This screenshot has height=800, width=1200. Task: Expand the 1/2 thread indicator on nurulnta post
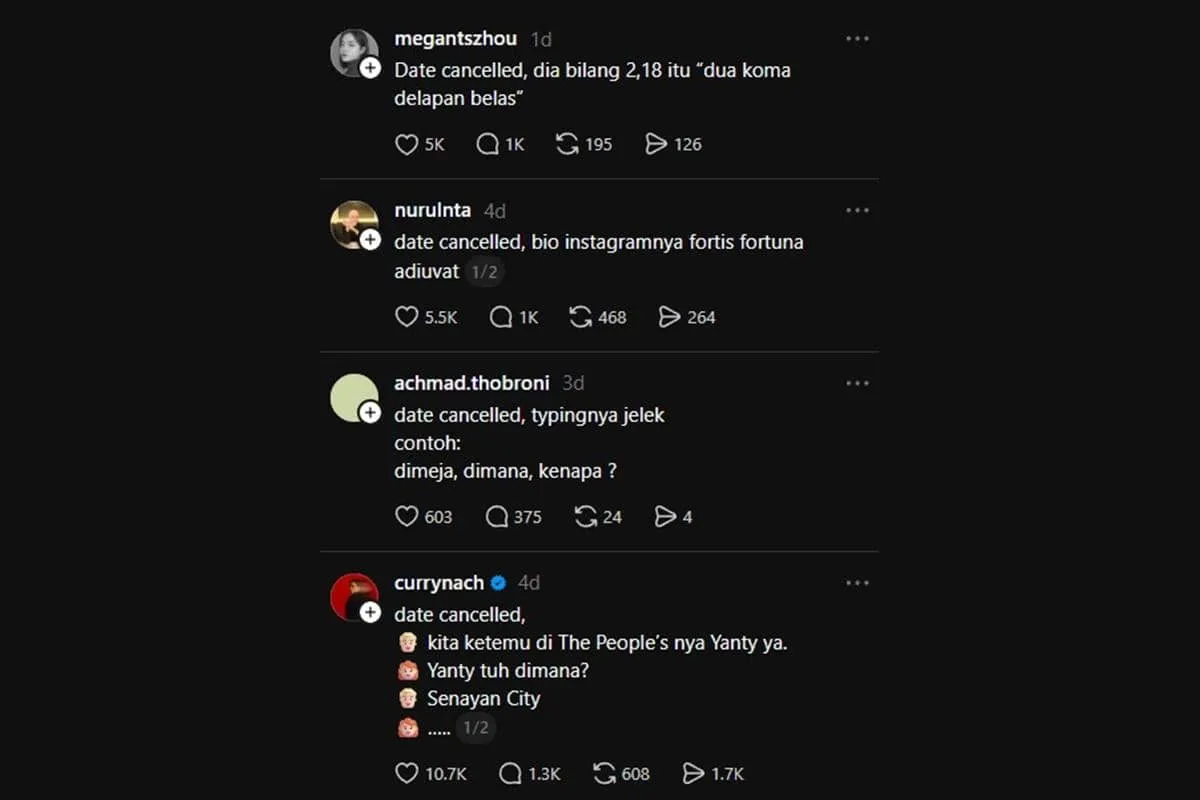(x=484, y=271)
